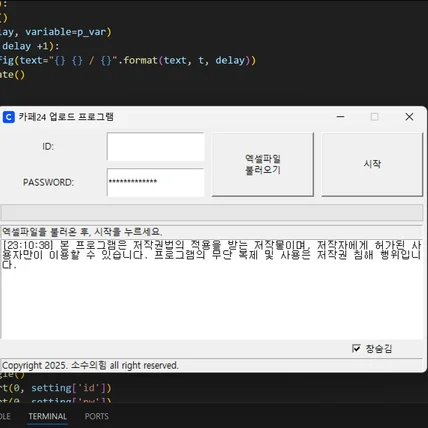The width and height of the screenshot is (428, 428).
Task: Click the 시작 button
Action: 372,164
